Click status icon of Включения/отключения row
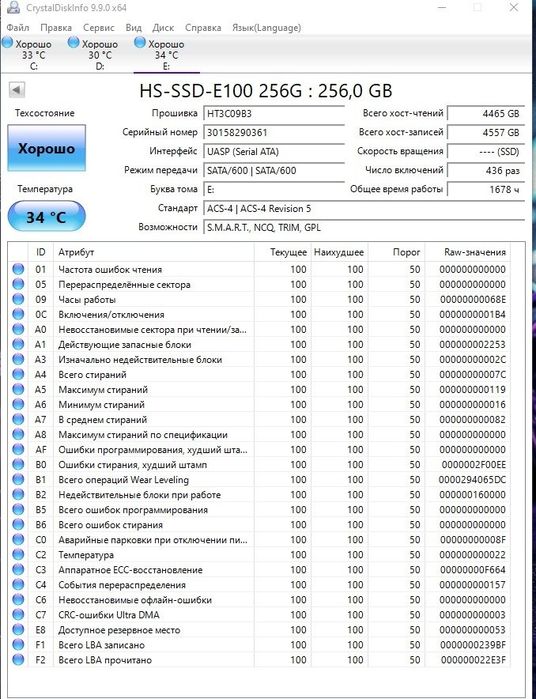 pos(18,314)
